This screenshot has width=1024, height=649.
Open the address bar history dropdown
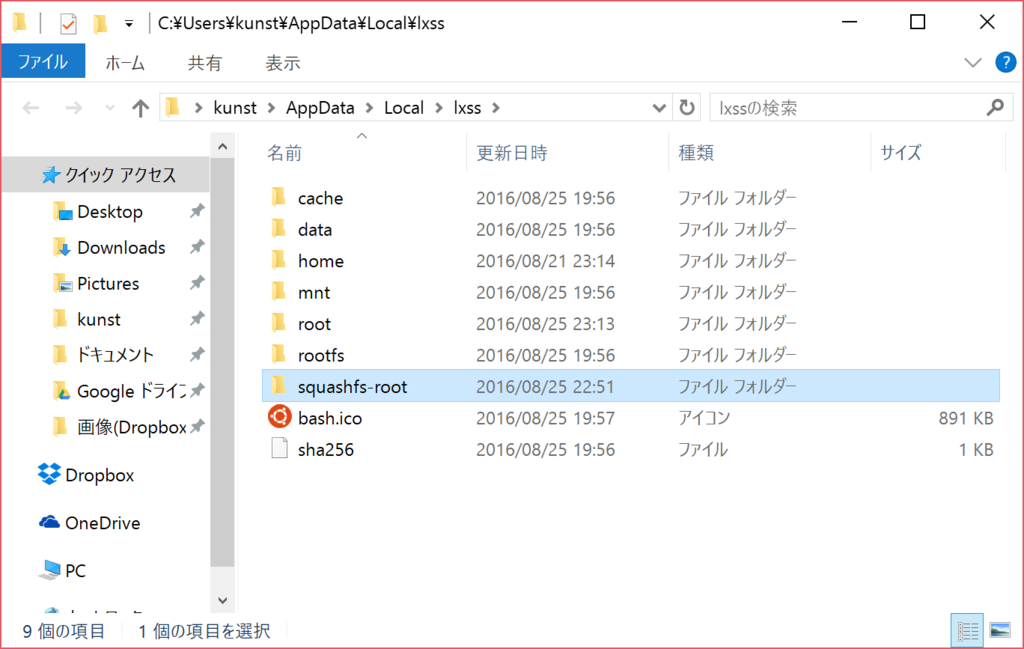[659, 108]
